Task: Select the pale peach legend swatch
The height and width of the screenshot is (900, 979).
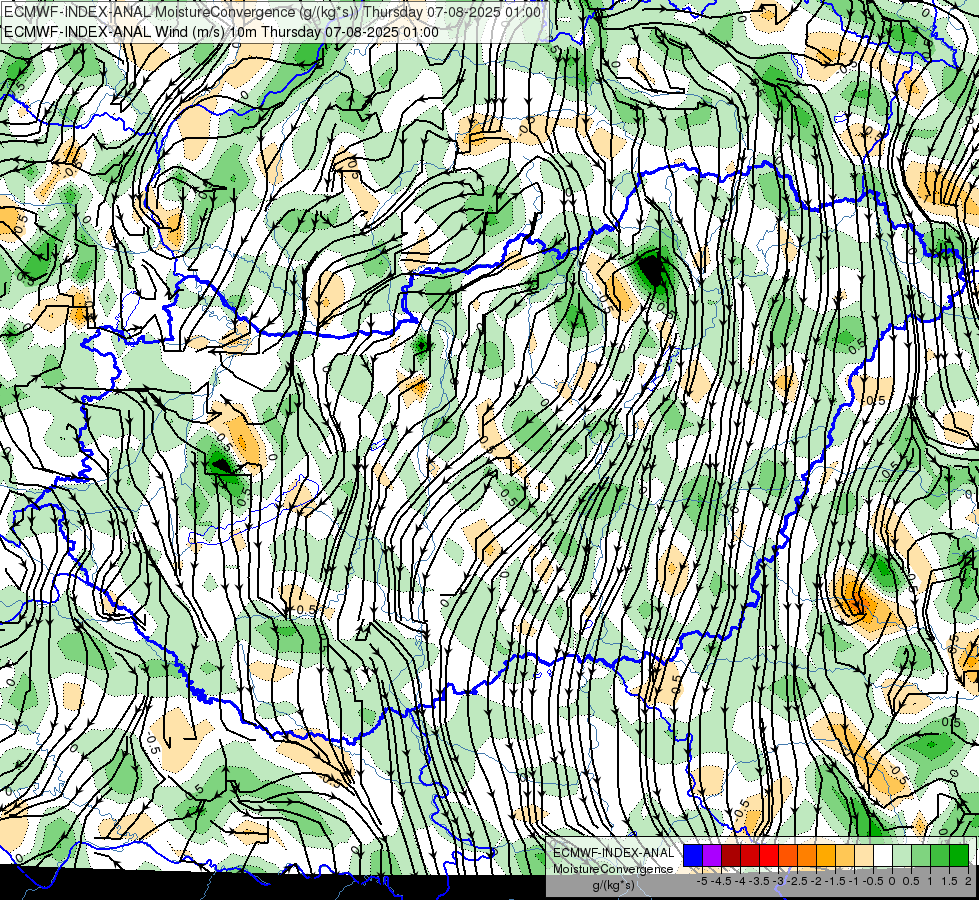Action: [864, 856]
